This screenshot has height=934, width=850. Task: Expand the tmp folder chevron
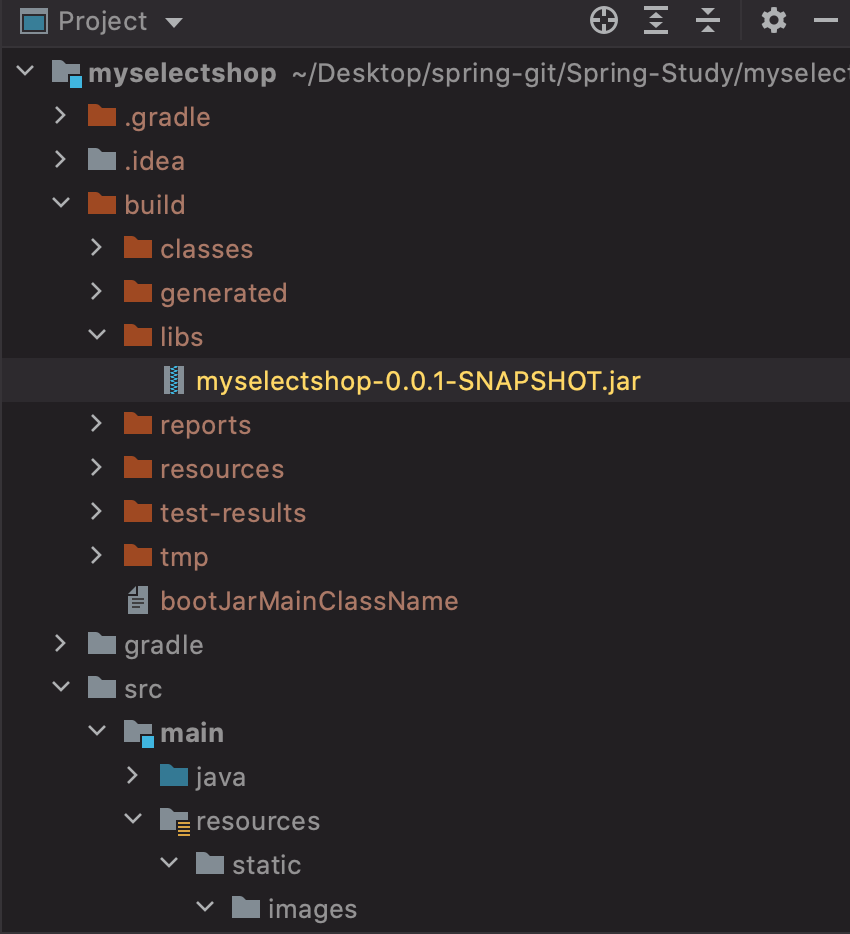96,556
